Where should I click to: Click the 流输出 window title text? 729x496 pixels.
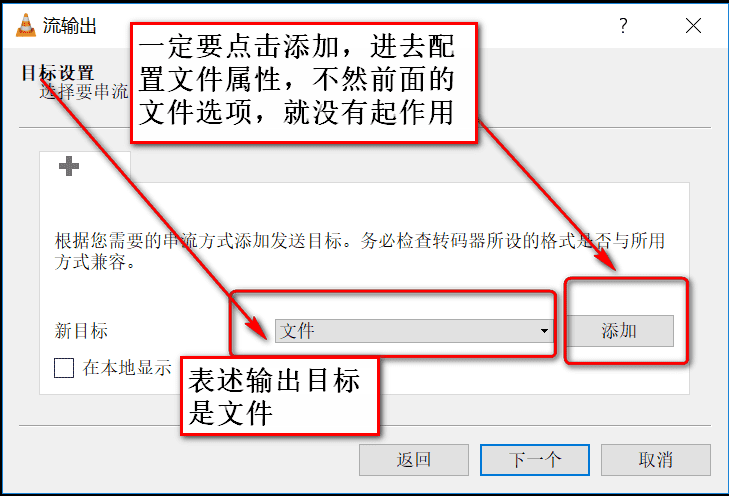[x=70, y=26]
